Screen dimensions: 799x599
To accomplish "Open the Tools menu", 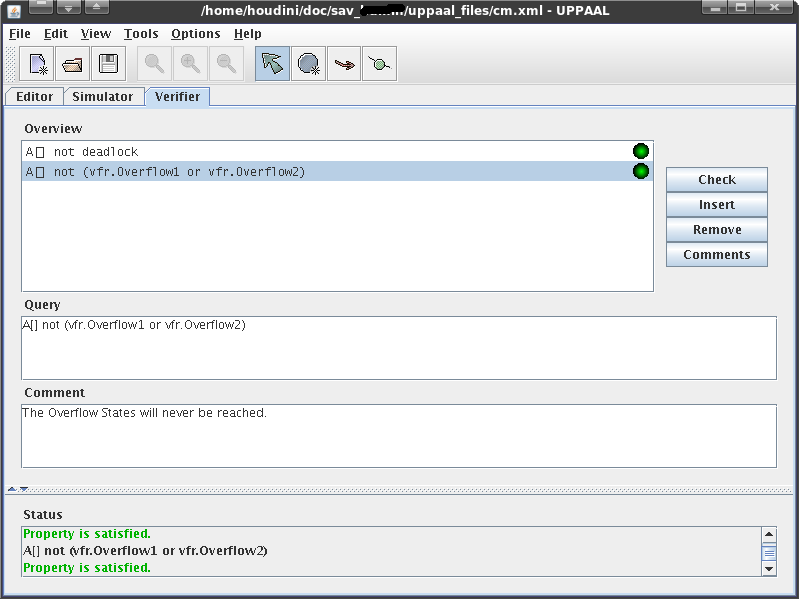I will pyautogui.click(x=141, y=34).
